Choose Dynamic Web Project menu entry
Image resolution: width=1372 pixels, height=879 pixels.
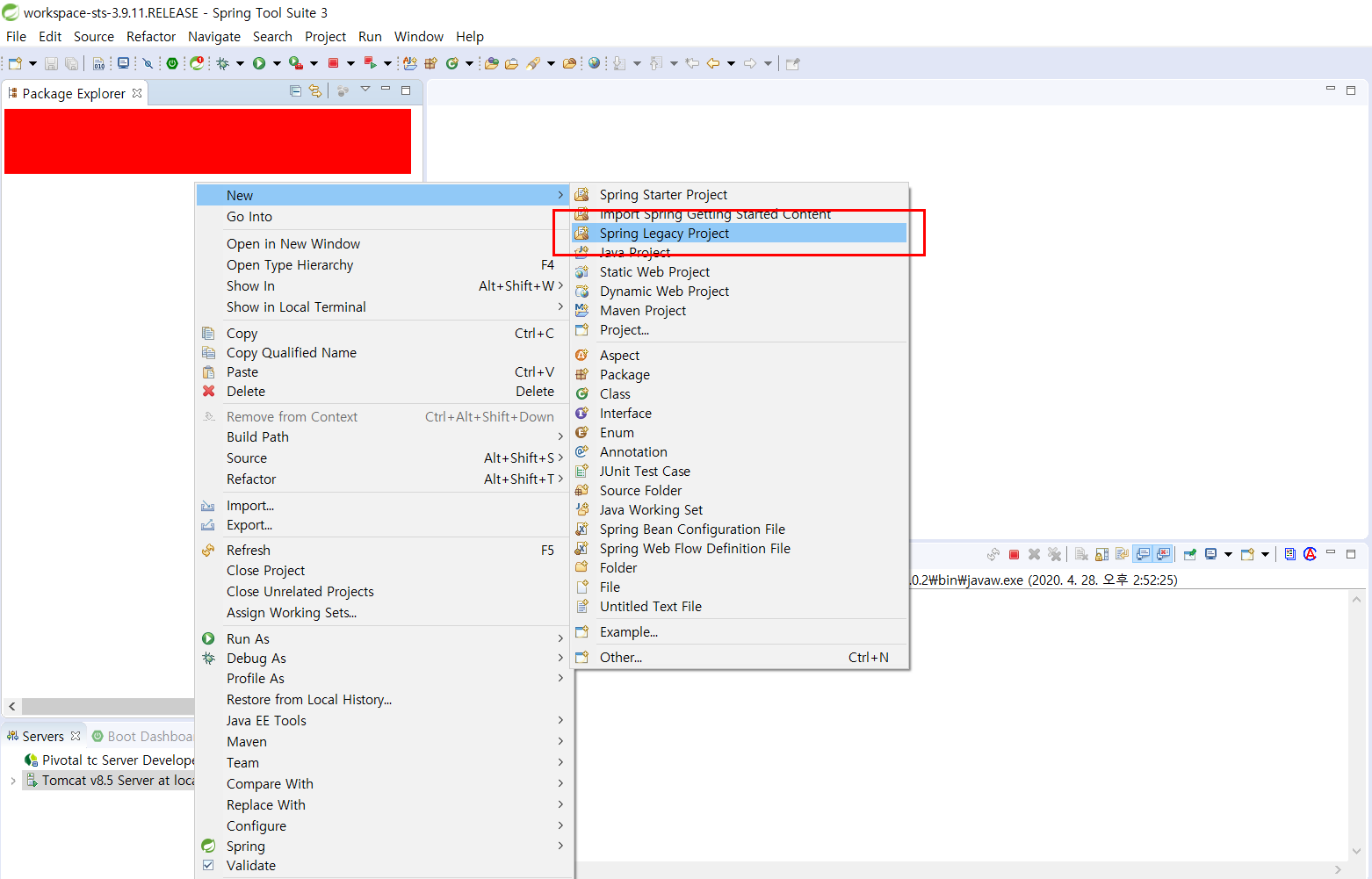point(739,292)
